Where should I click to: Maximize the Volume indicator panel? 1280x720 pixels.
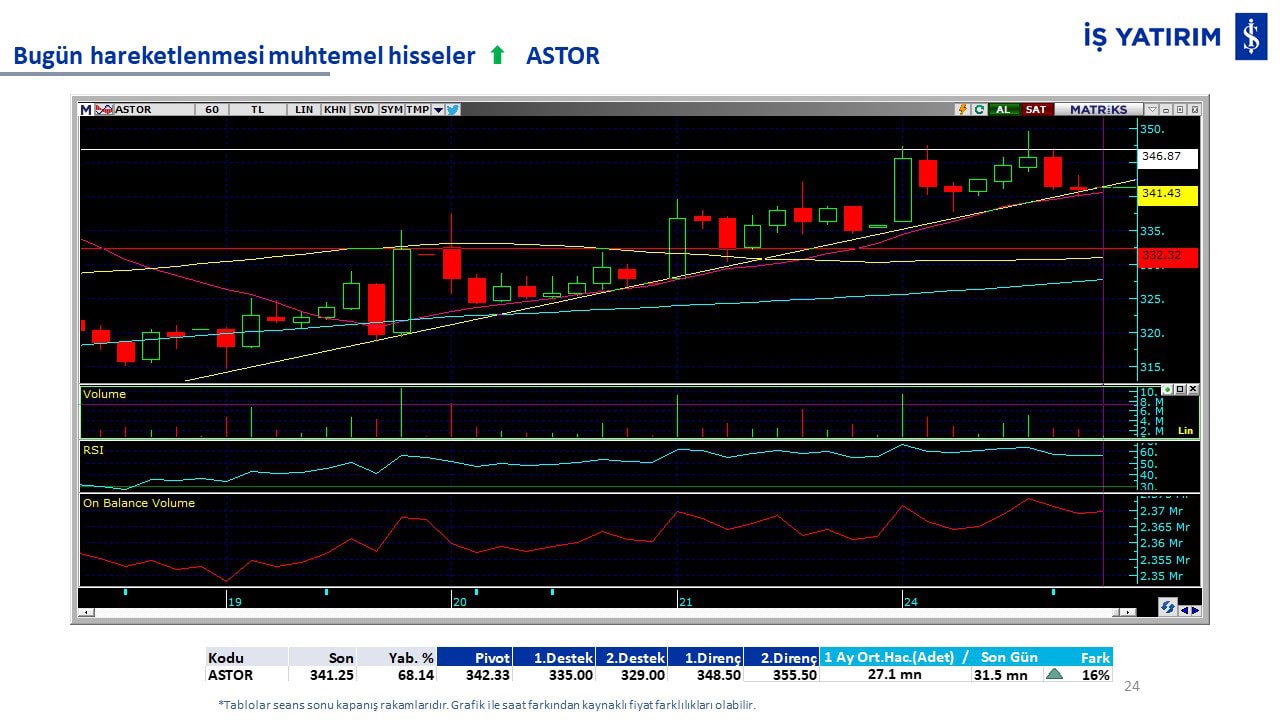coord(1180,389)
